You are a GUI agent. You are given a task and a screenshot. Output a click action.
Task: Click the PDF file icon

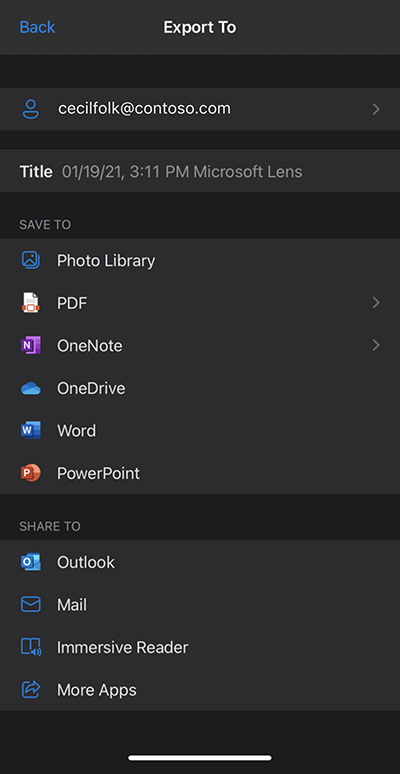point(31,303)
